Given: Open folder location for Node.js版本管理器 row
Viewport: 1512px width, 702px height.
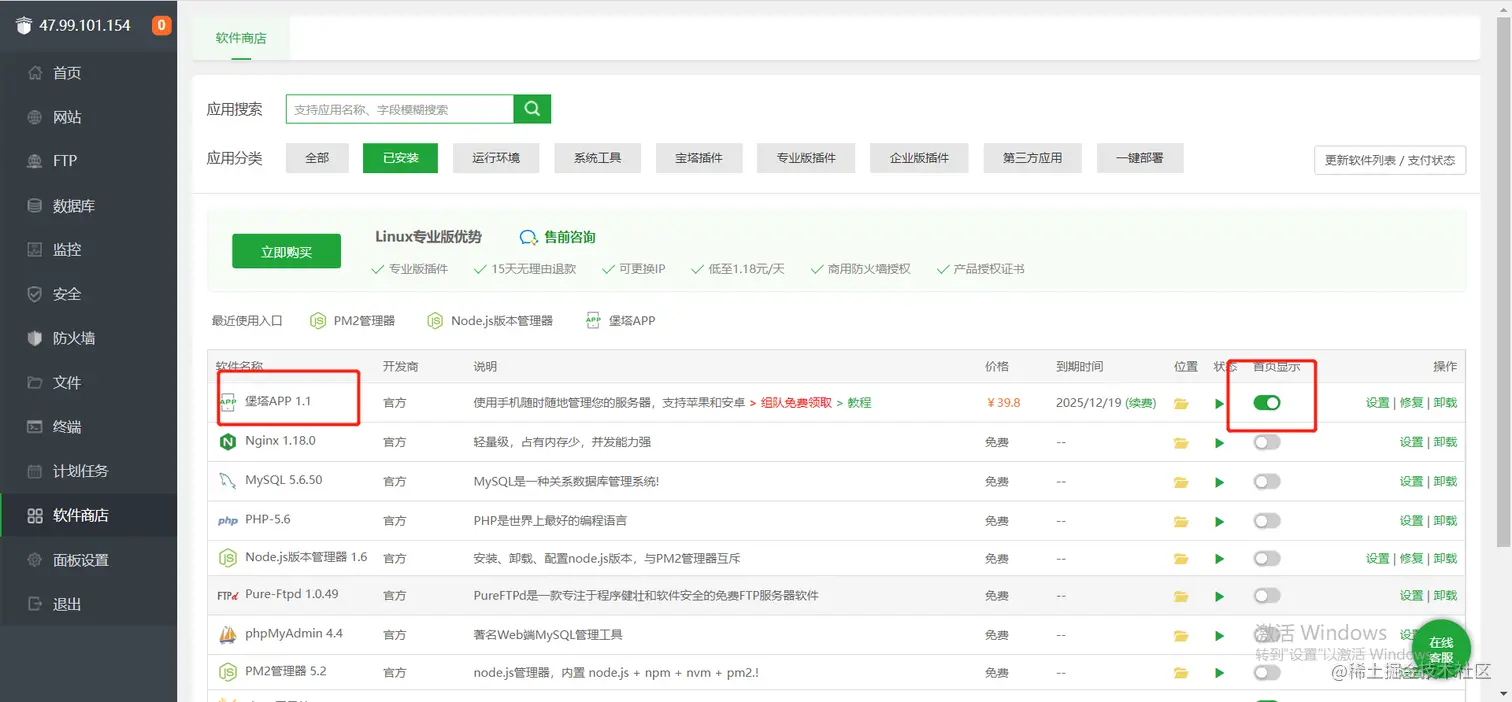Looking at the screenshot, I should click(1181, 559).
